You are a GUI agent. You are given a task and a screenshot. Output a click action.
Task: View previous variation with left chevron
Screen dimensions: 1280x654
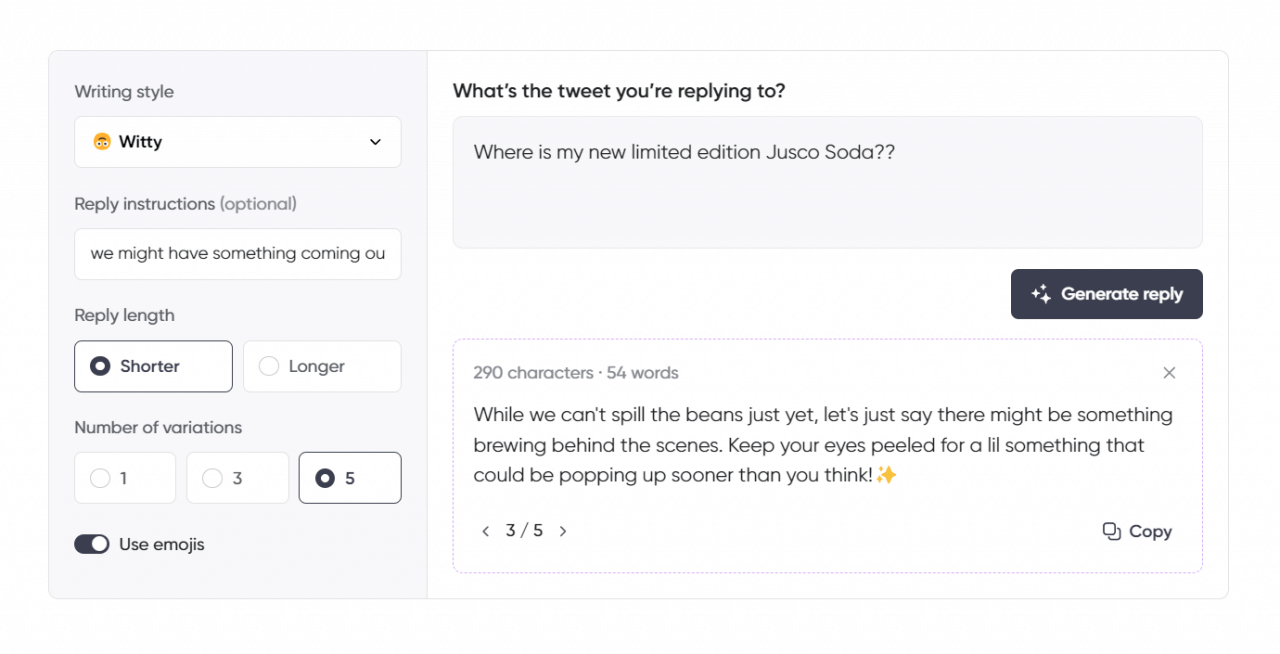pyautogui.click(x=485, y=531)
